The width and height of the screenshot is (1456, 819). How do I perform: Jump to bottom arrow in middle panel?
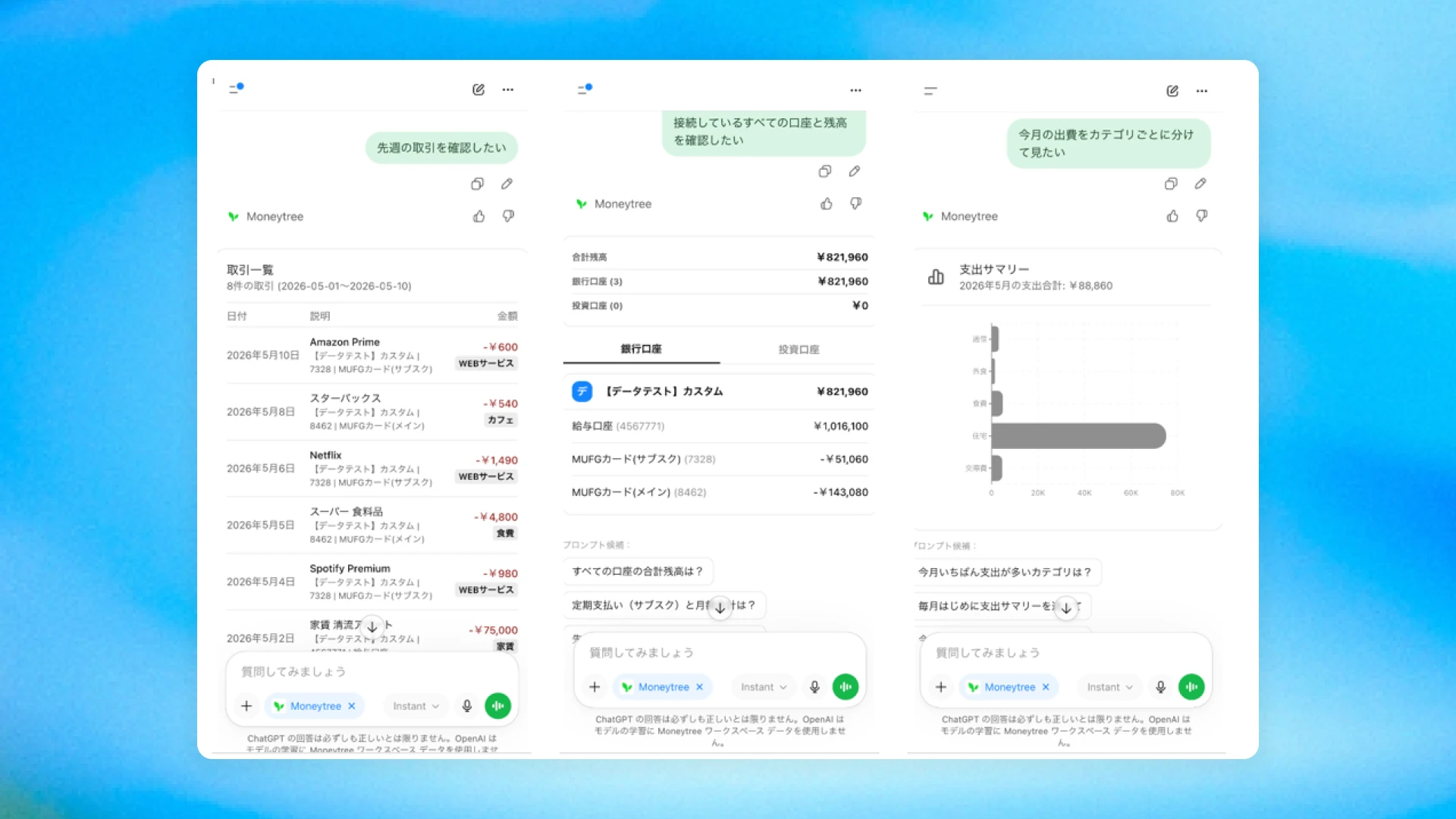(x=720, y=607)
